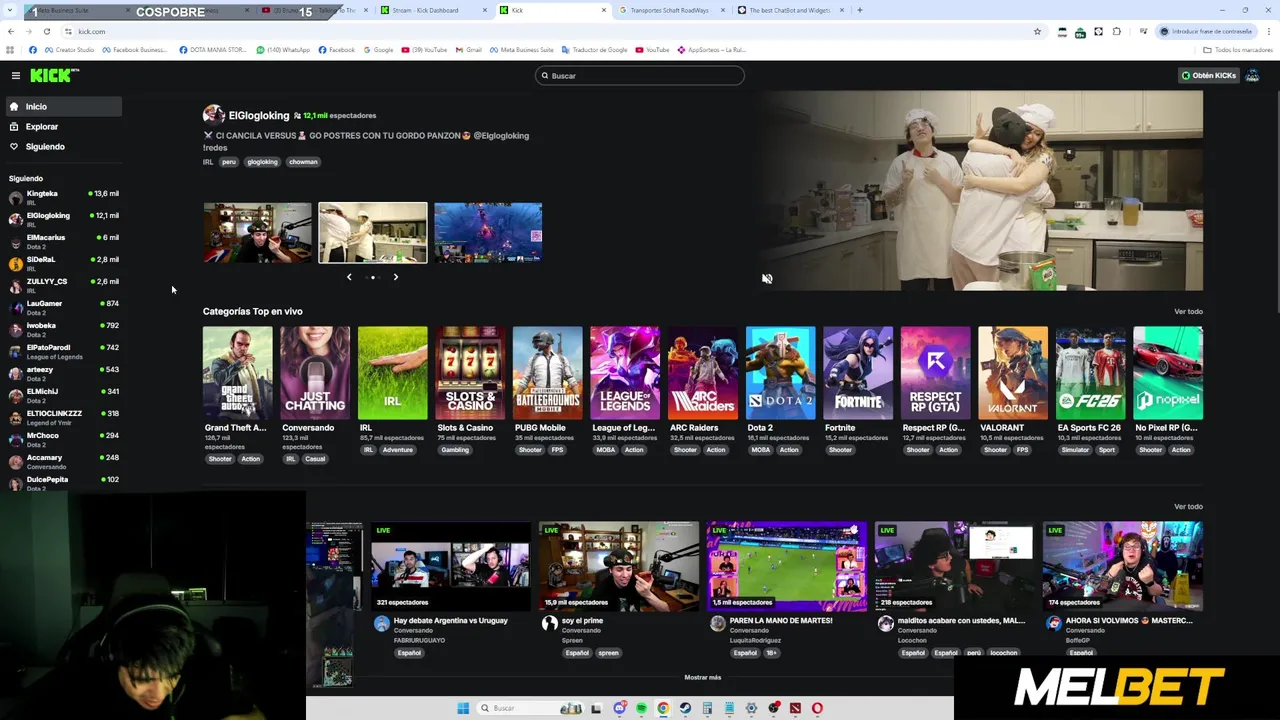Screen dimensions: 1280x720
Task: Open Inicio in the sidebar
Action: pyautogui.click(x=62, y=106)
